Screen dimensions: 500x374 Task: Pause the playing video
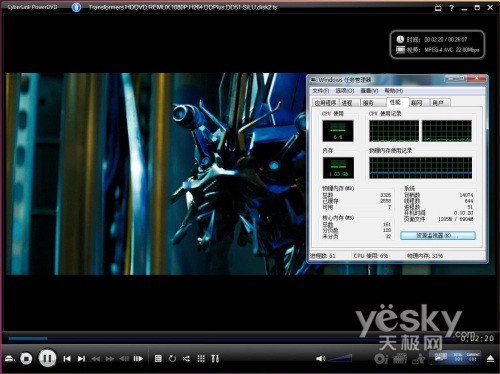[x=47, y=359]
